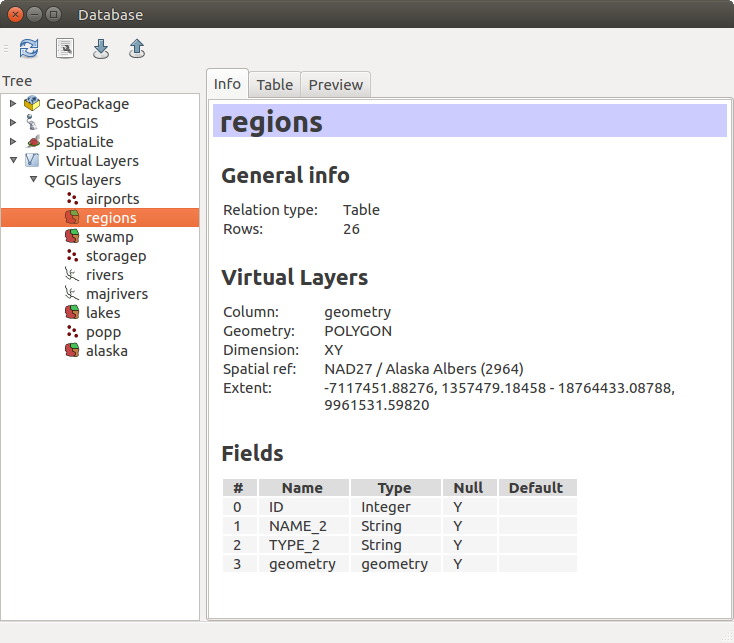Select the airports layer
Image resolution: width=734 pixels, height=643 pixels.
coord(112,199)
